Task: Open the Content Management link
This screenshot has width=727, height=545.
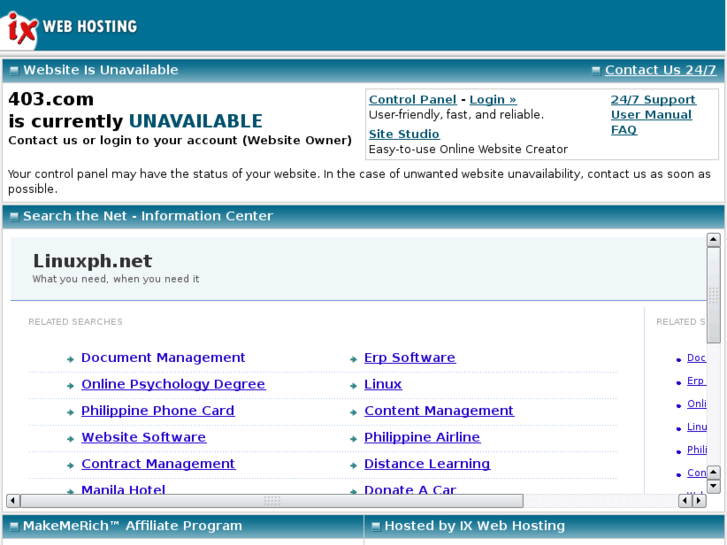Action: pos(439,411)
